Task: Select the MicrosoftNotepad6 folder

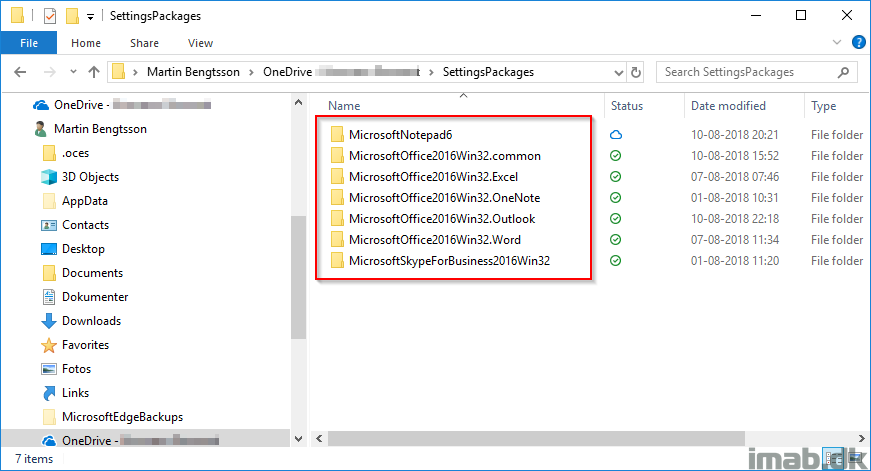Action: click(x=401, y=134)
